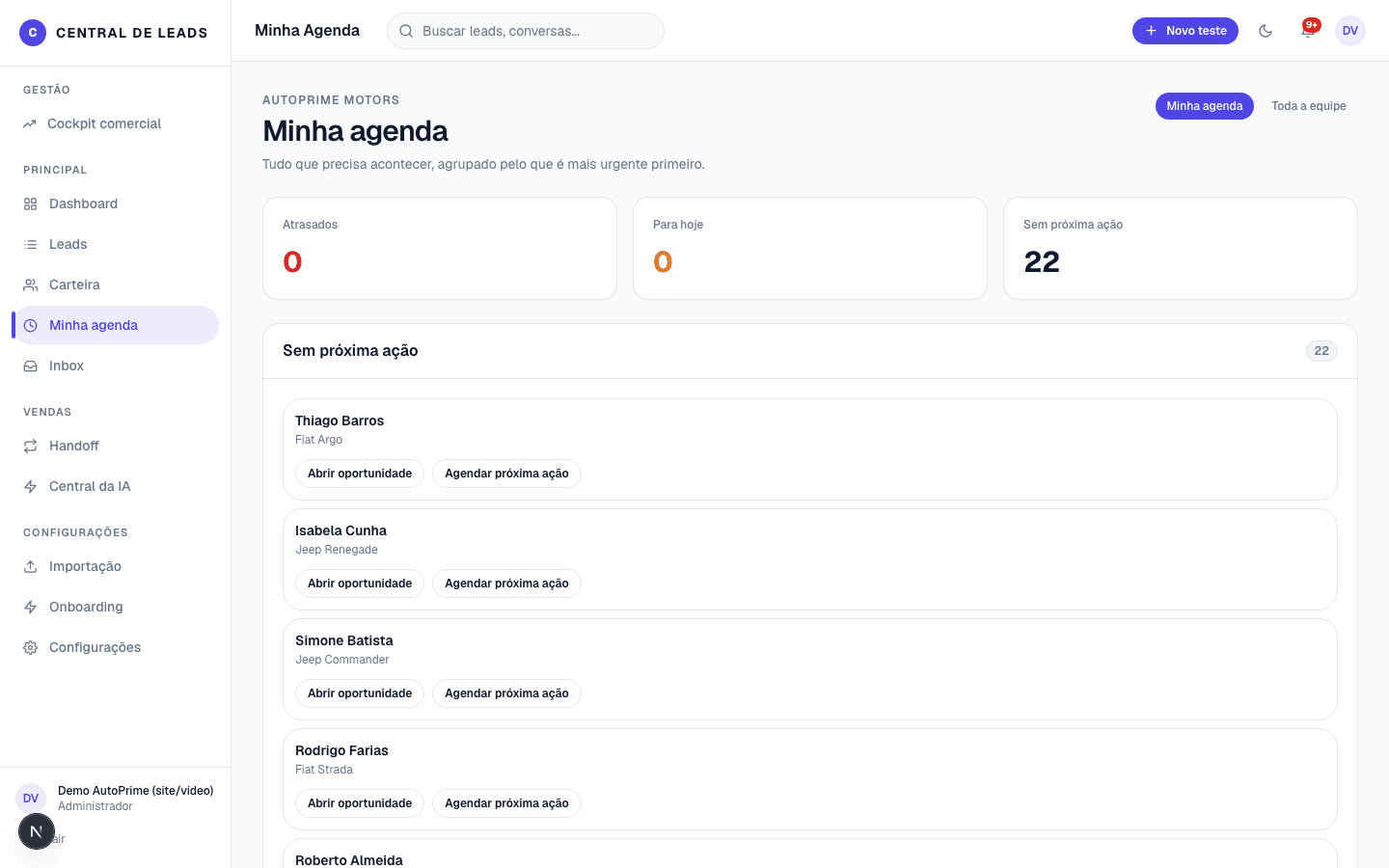This screenshot has height=868, width=1389.
Task: Open Configurações in the sidebar
Action: click(x=116, y=647)
